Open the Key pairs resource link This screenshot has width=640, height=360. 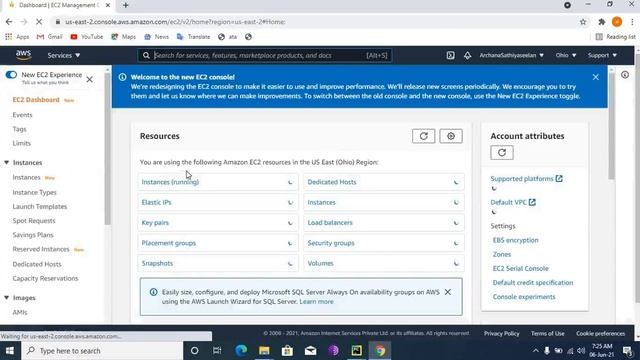tap(155, 223)
